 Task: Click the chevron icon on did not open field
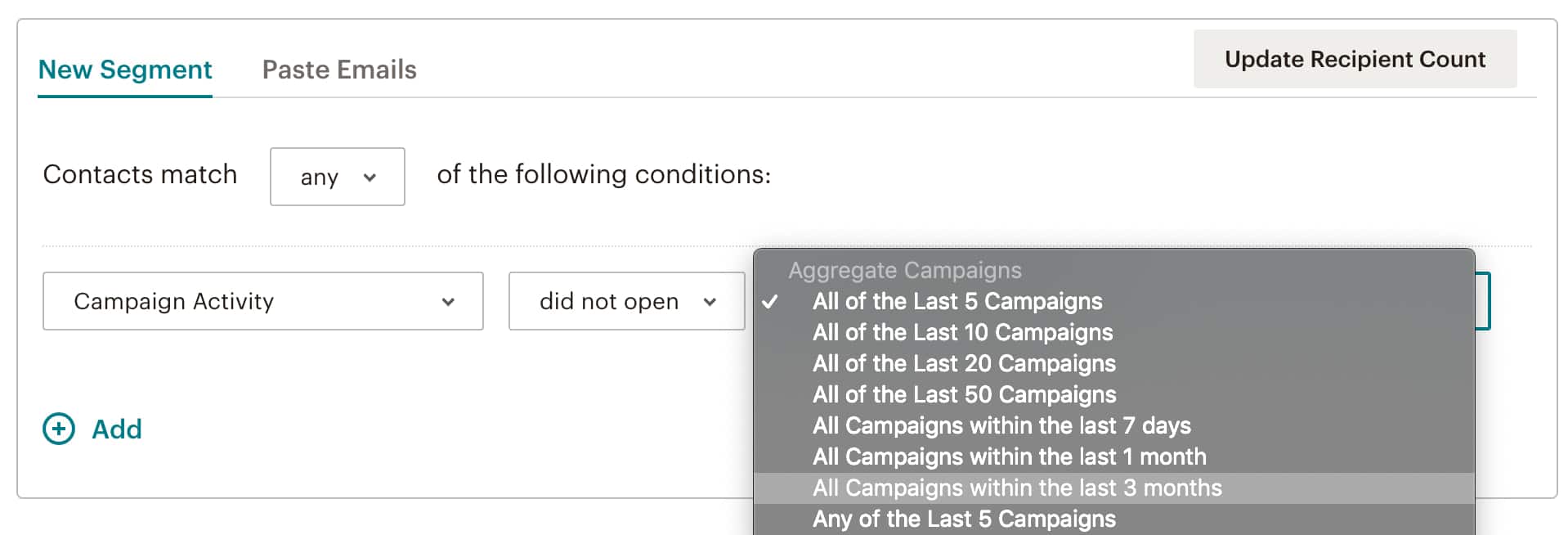(710, 302)
